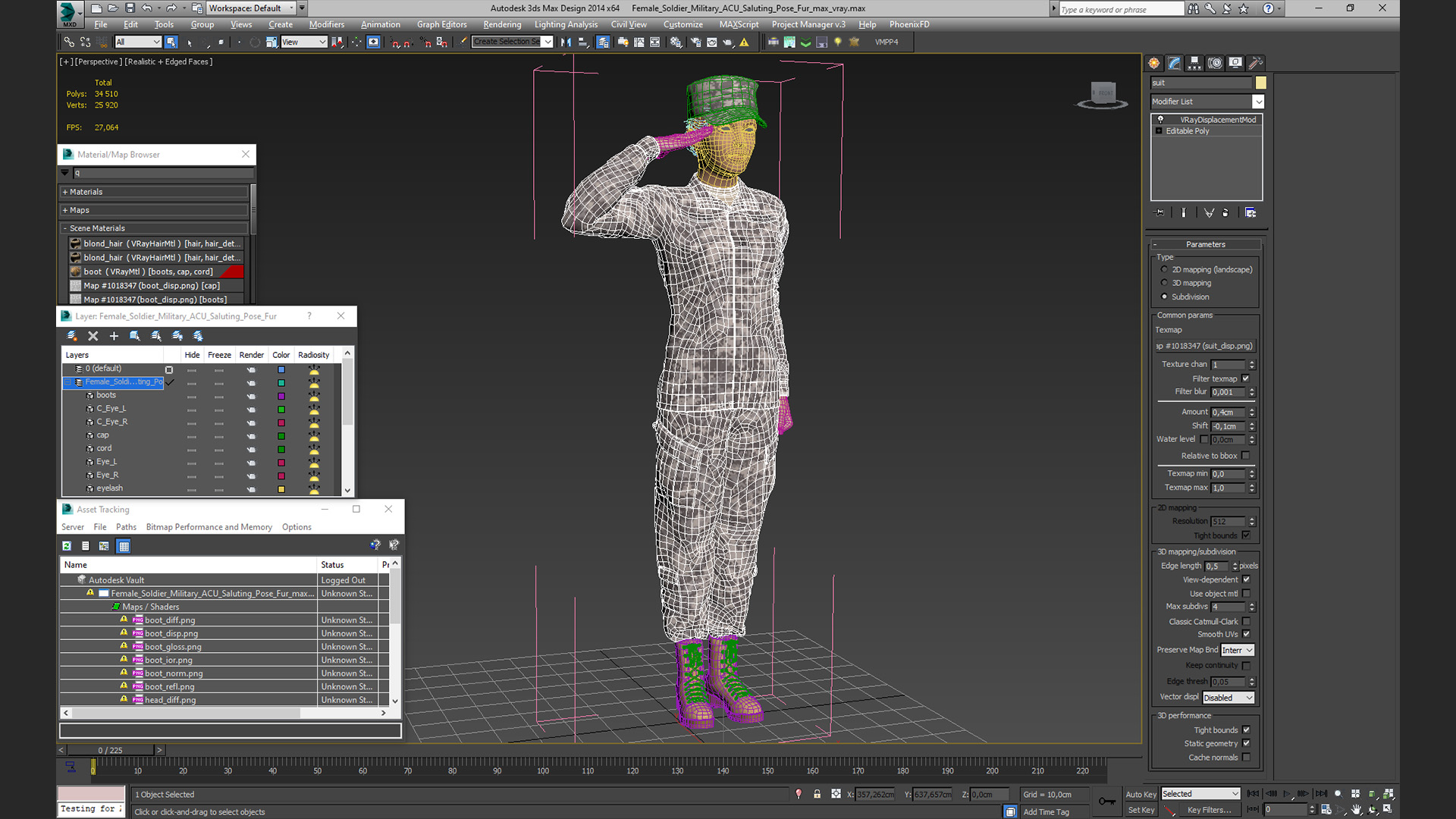Toggle Static geometry checkbox
1456x819 pixels.
pos(1246,743)
